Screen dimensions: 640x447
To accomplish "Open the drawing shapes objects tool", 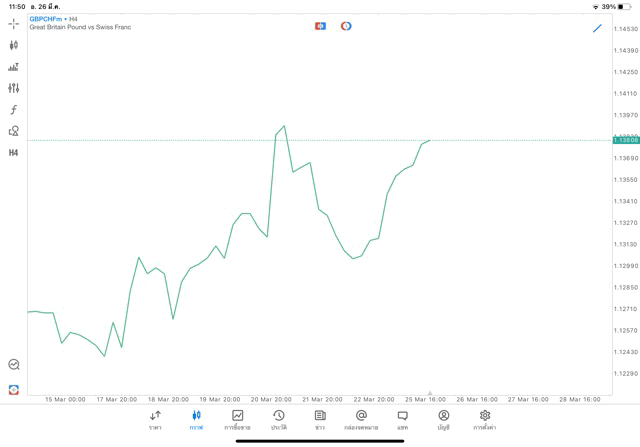I will pyautogui.click(x=13, y=131).
